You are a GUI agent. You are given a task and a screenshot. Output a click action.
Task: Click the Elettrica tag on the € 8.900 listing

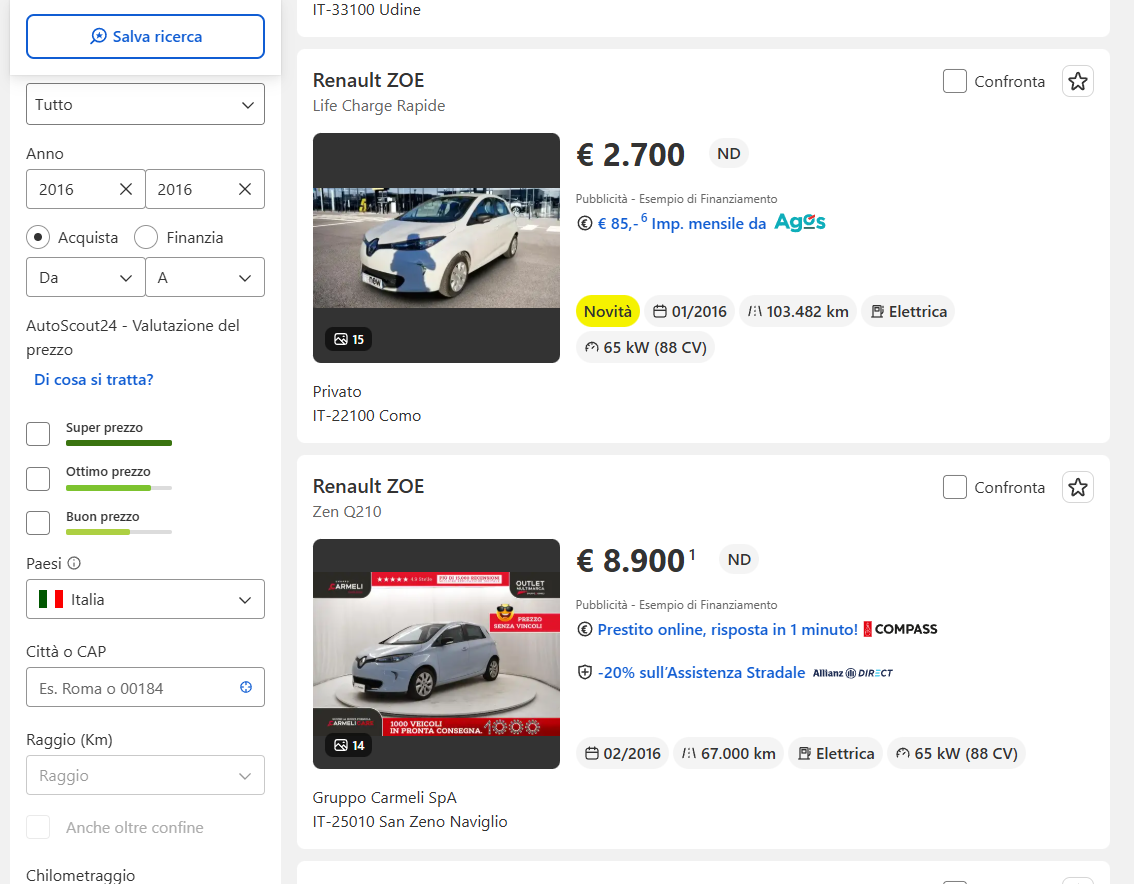(835, 753)
